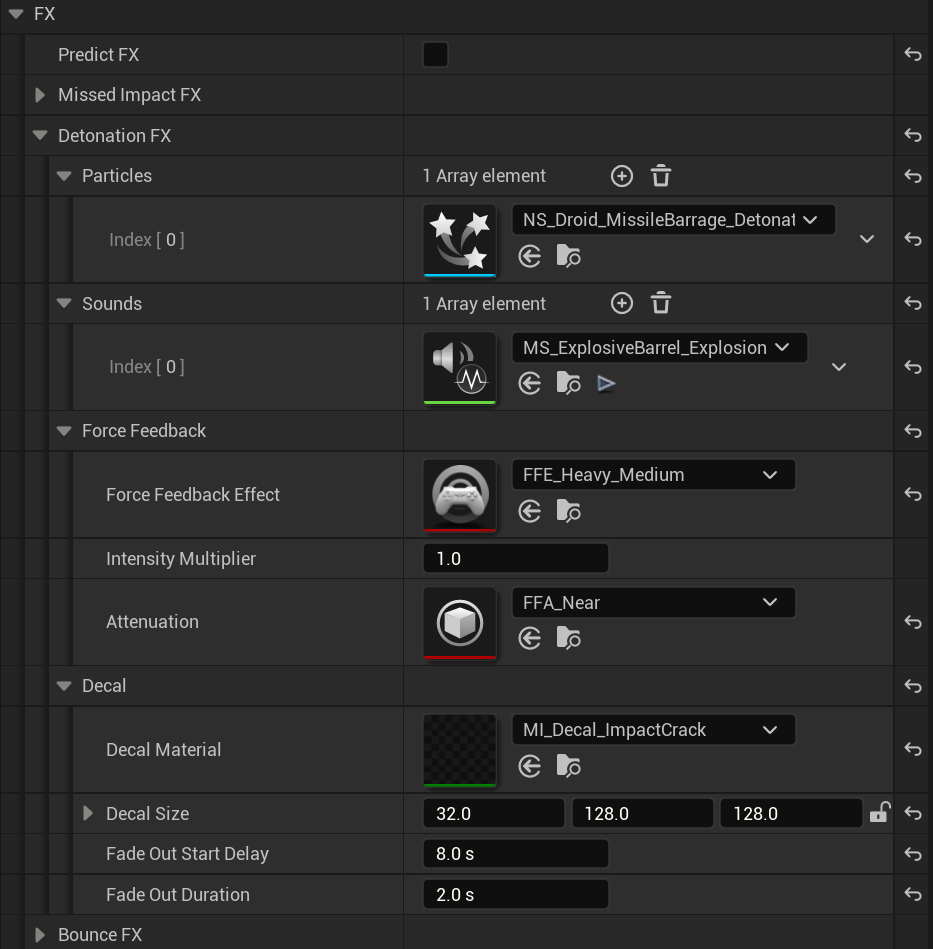Open the FFE_Heavy_Medium asset dropdown
This screenshot has width=933, height=949.
(653, 474)
